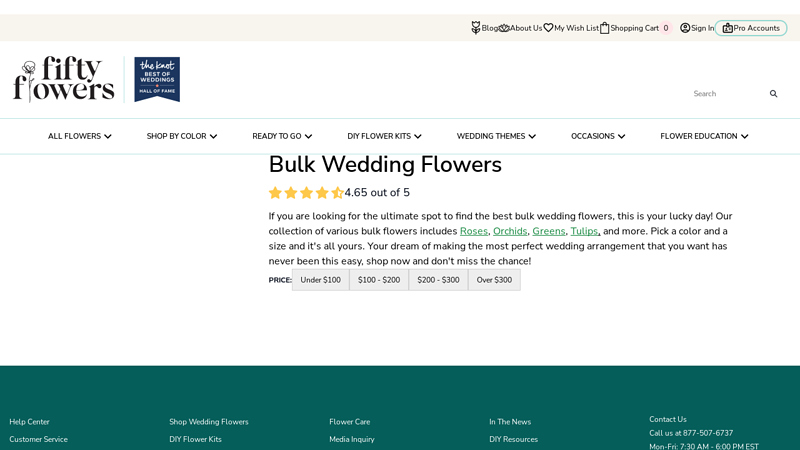The height and width of the screenshot is (450, 800).
Task: Open Help Center footer link
Action: point(29,422)
